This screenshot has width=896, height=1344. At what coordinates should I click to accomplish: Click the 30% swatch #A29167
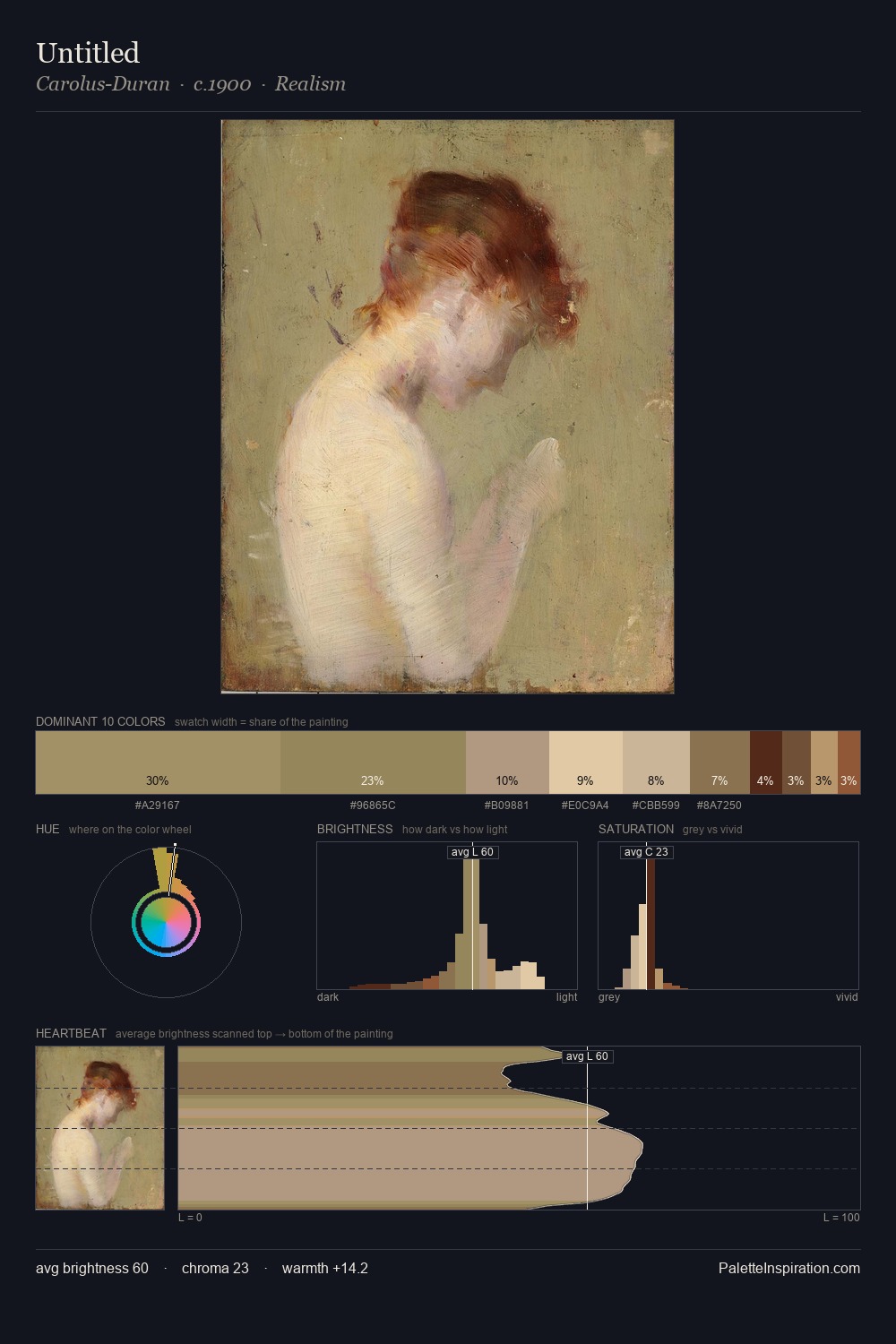pos(158,762)
